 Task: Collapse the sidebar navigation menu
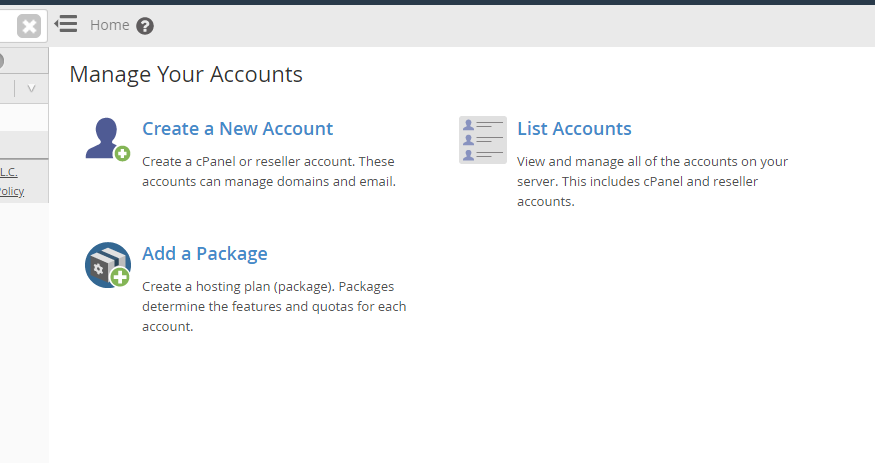click(66, 24)
